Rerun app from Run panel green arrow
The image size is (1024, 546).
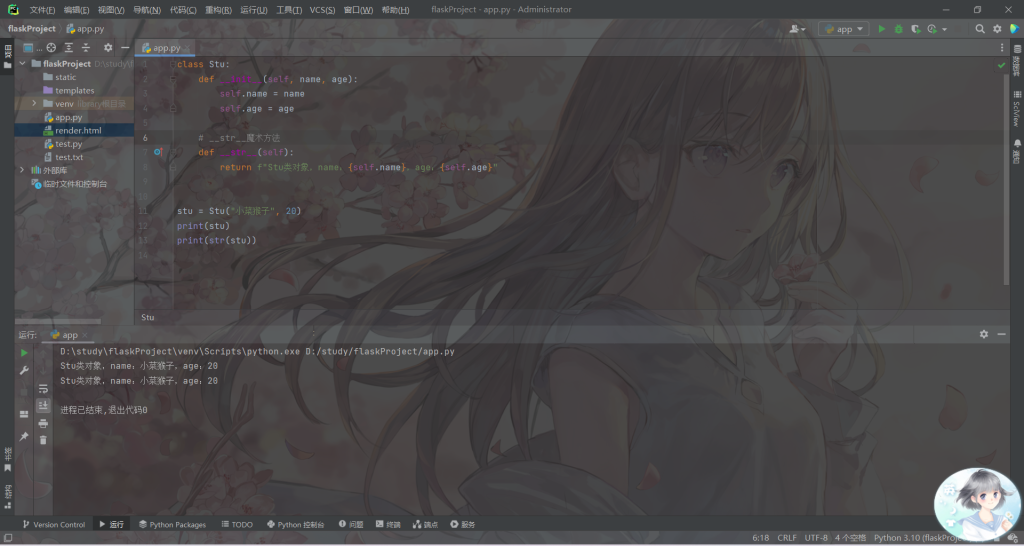[25, 353]
